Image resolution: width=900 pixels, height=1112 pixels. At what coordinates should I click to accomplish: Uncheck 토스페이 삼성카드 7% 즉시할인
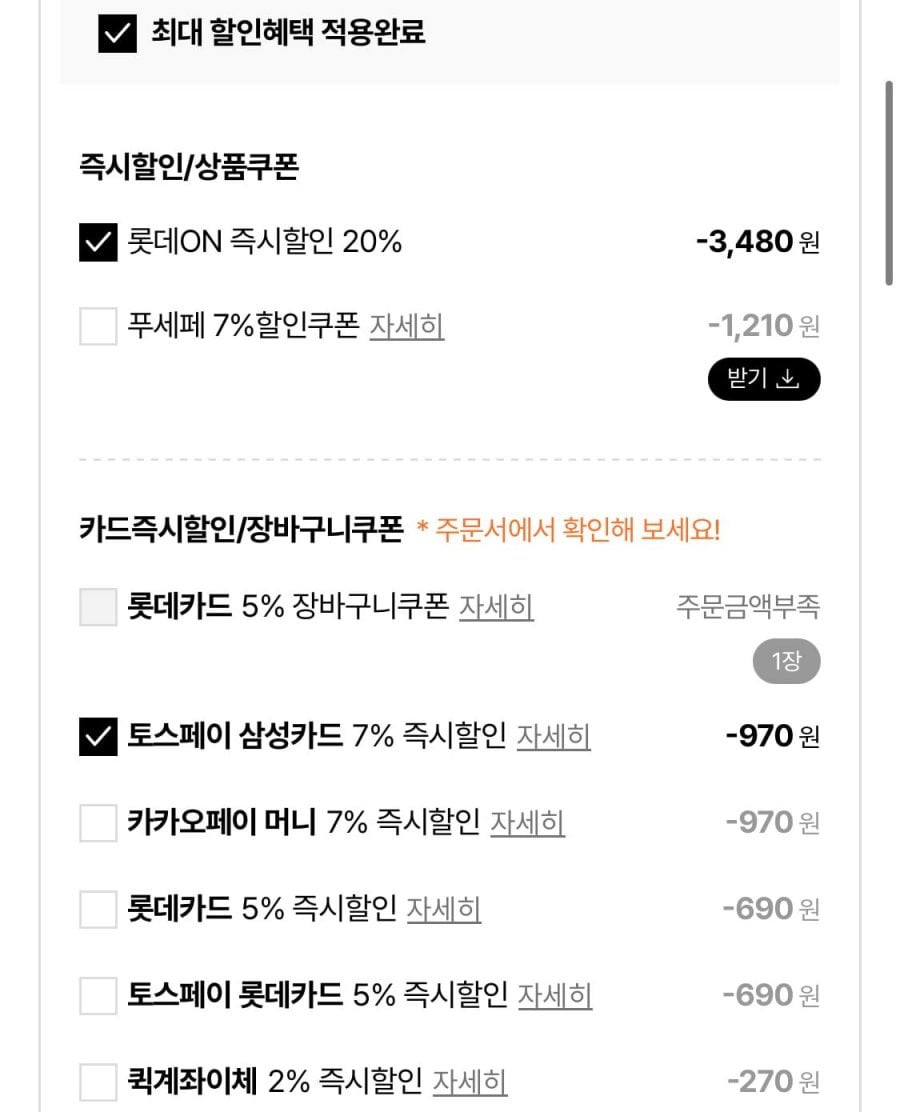[98, 737]
